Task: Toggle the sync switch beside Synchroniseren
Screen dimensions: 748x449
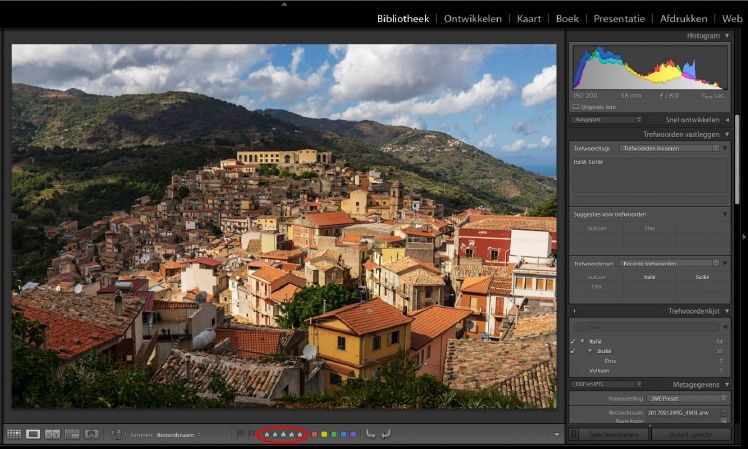Action: coord(574,434)
